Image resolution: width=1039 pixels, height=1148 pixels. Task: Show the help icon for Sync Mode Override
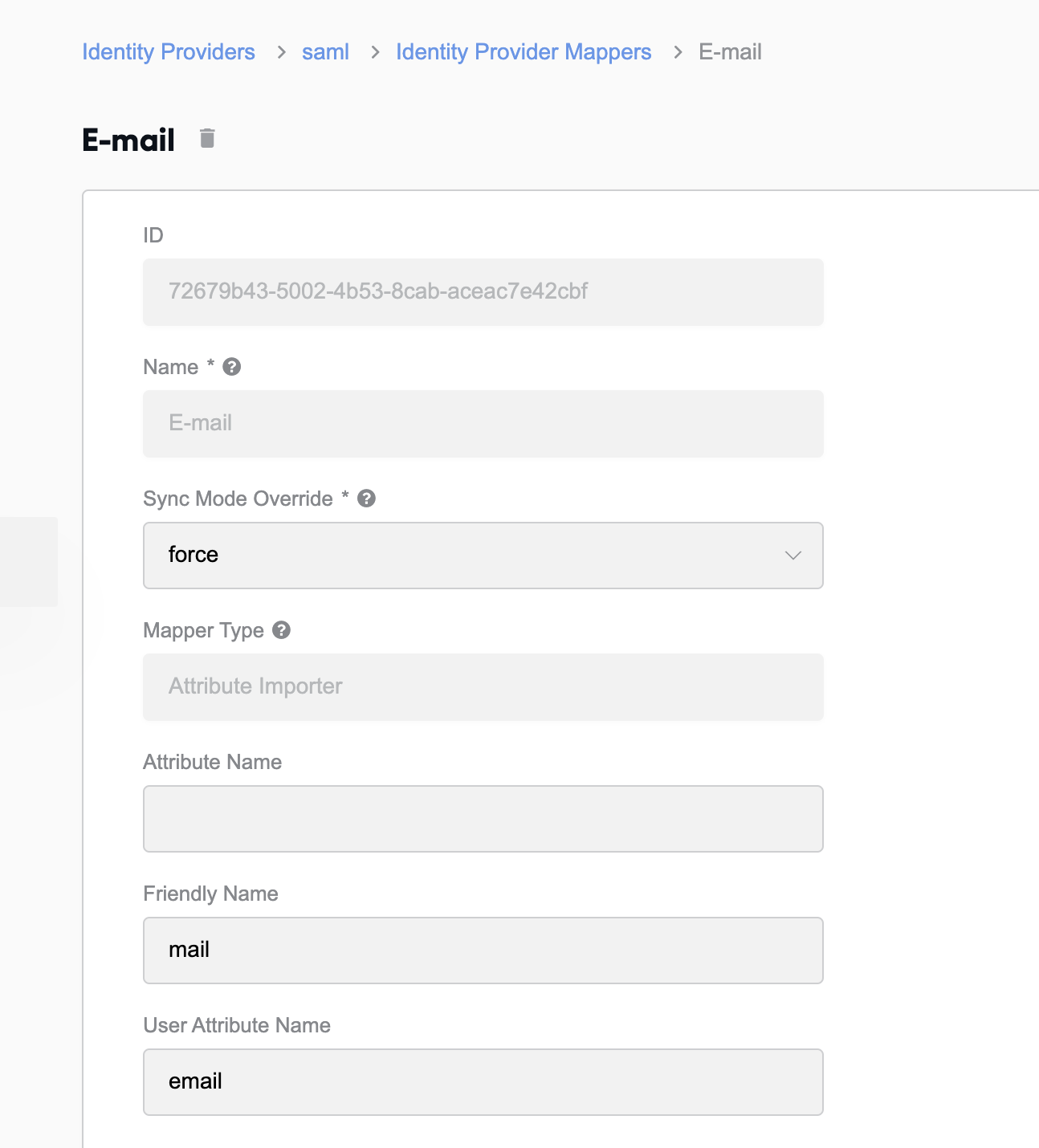point(367,499)
